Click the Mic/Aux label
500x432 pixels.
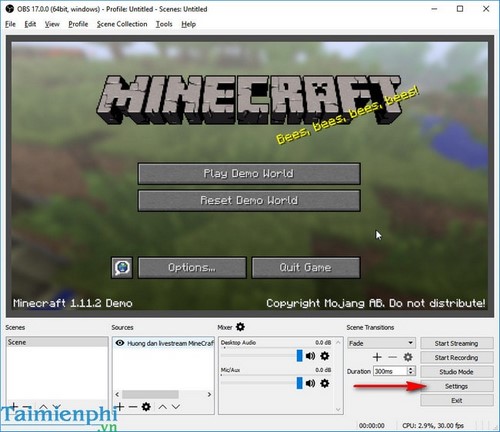(x=230, y=370)
